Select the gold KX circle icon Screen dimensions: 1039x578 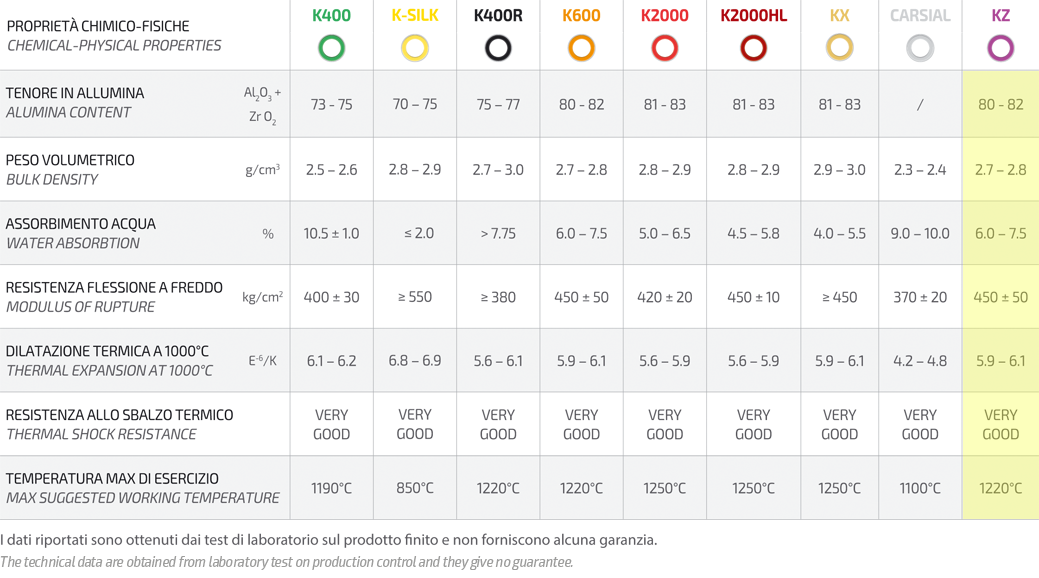click(840, 48)
